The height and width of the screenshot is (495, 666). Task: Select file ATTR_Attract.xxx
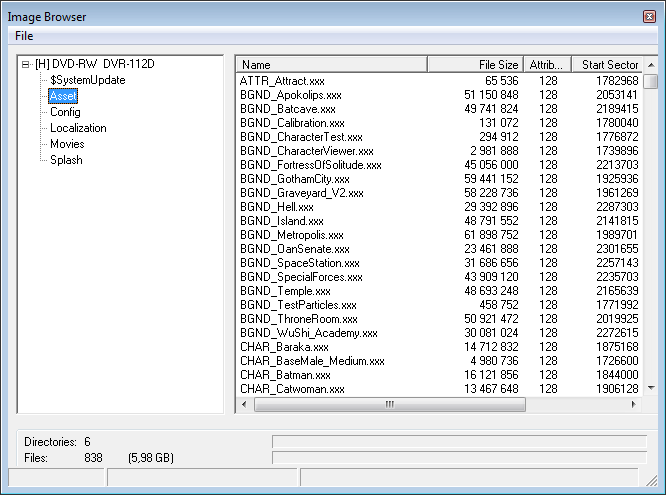click(282, 81)
